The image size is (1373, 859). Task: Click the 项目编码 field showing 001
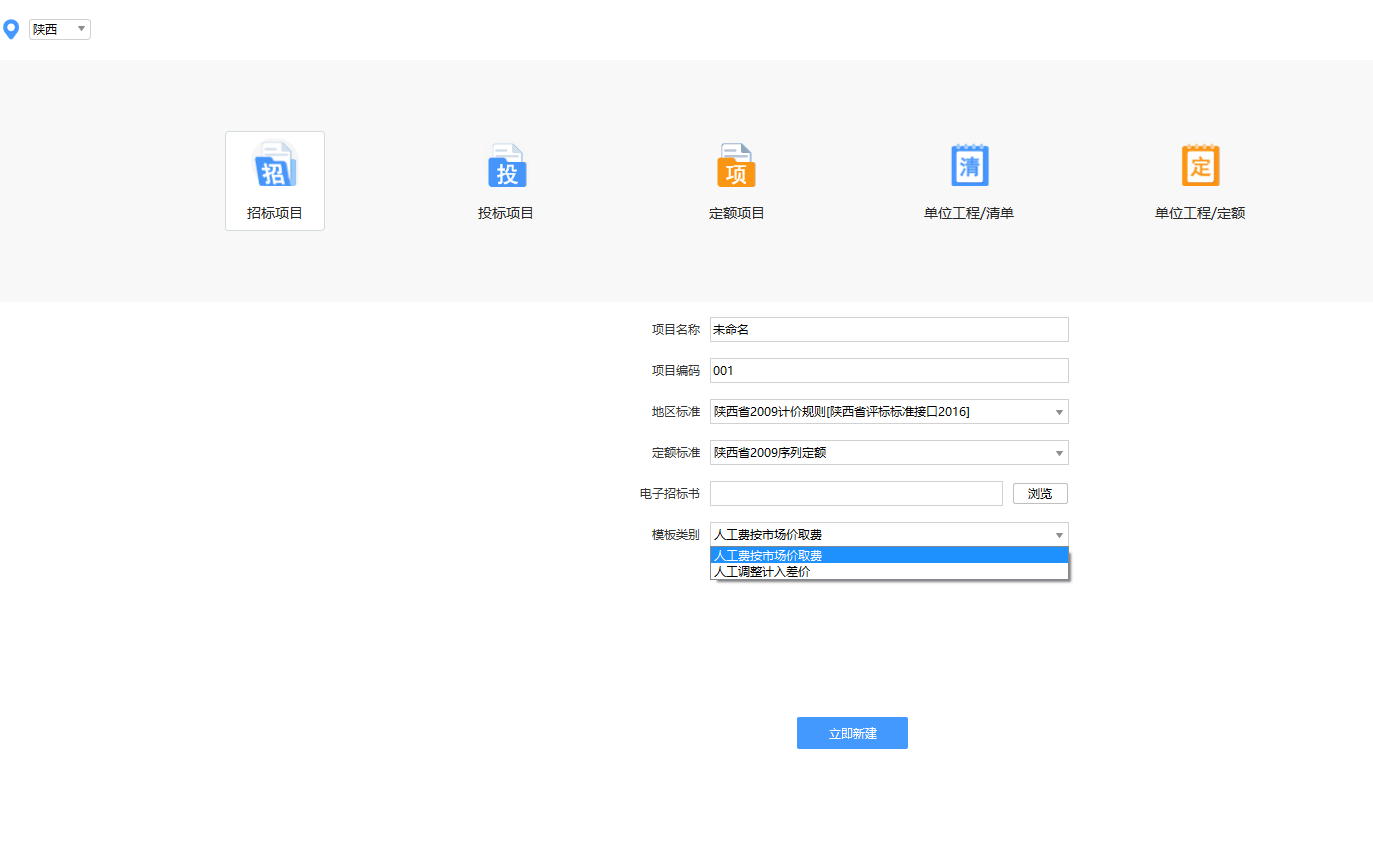pyautogui.click(x=889, y=371)
